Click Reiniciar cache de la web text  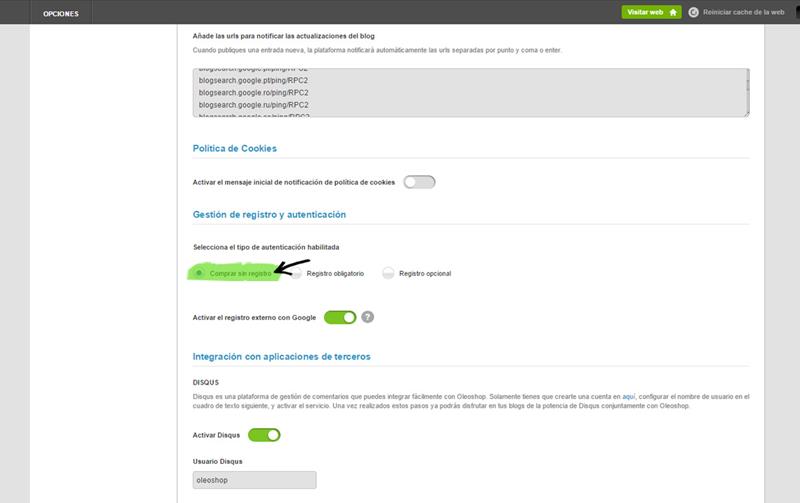click(745, 12)
